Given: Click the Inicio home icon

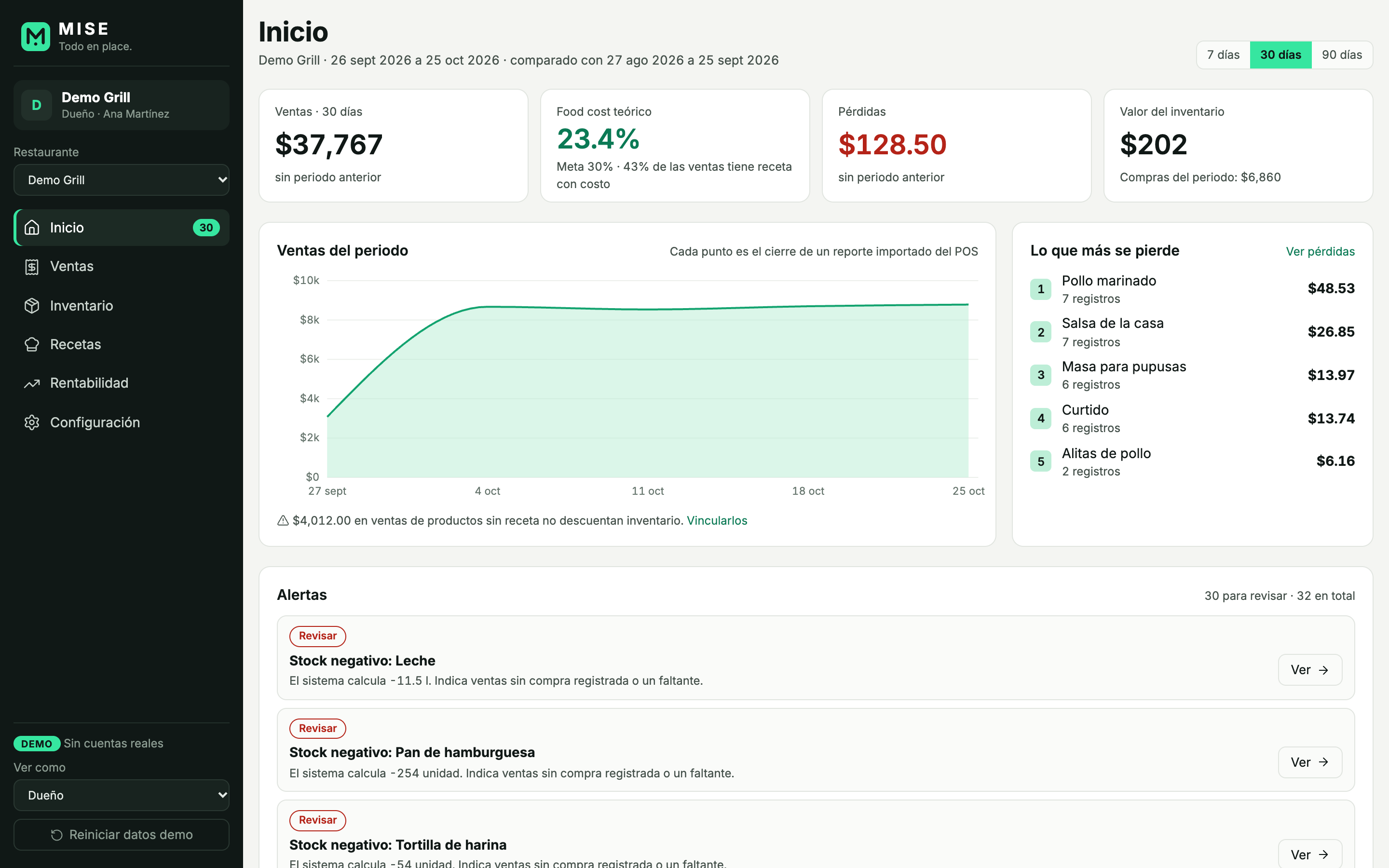Looking at the screenshot, I should coord(32,227).
